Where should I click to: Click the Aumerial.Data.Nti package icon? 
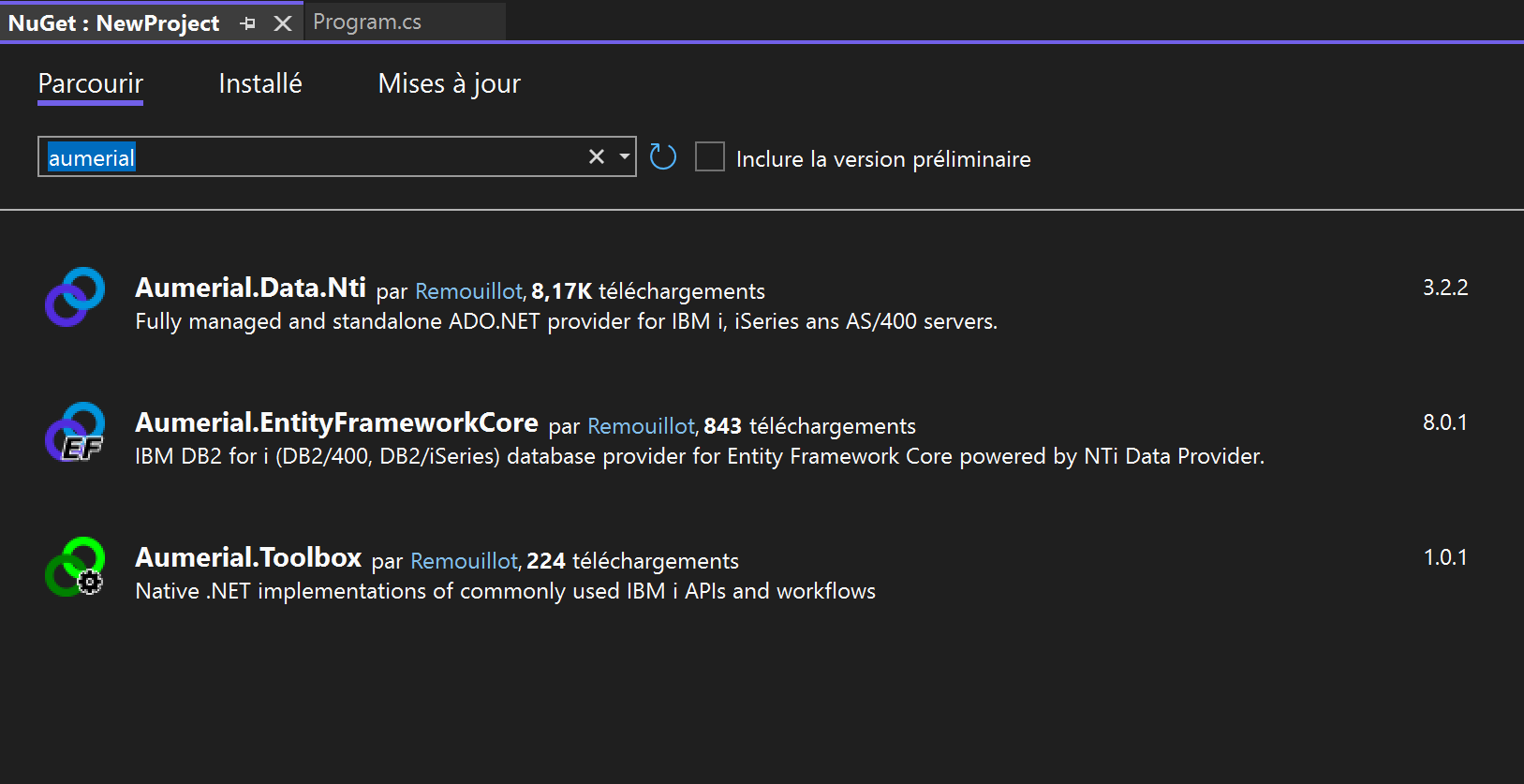coord(75,297)
